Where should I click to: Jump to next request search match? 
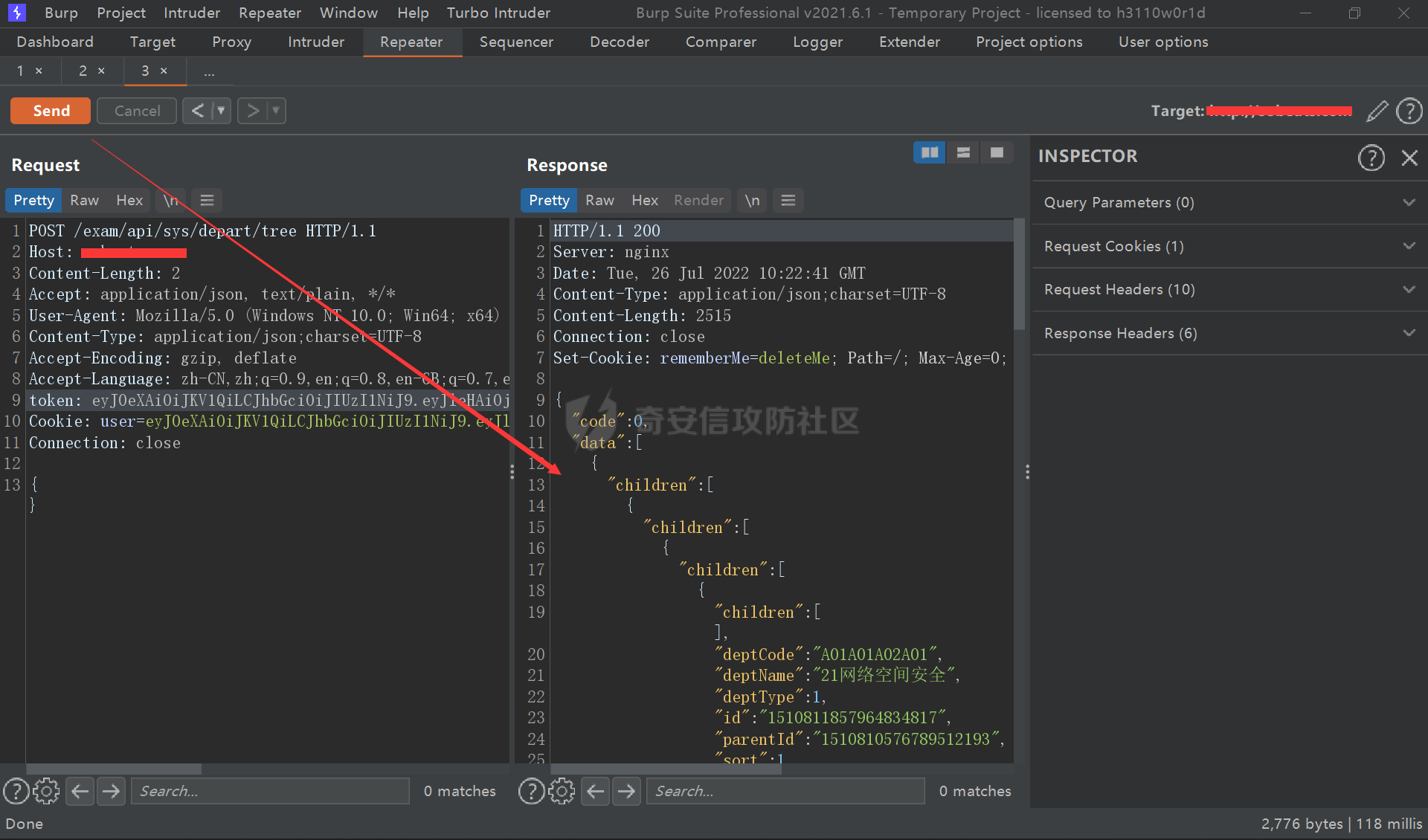point(111,791)
